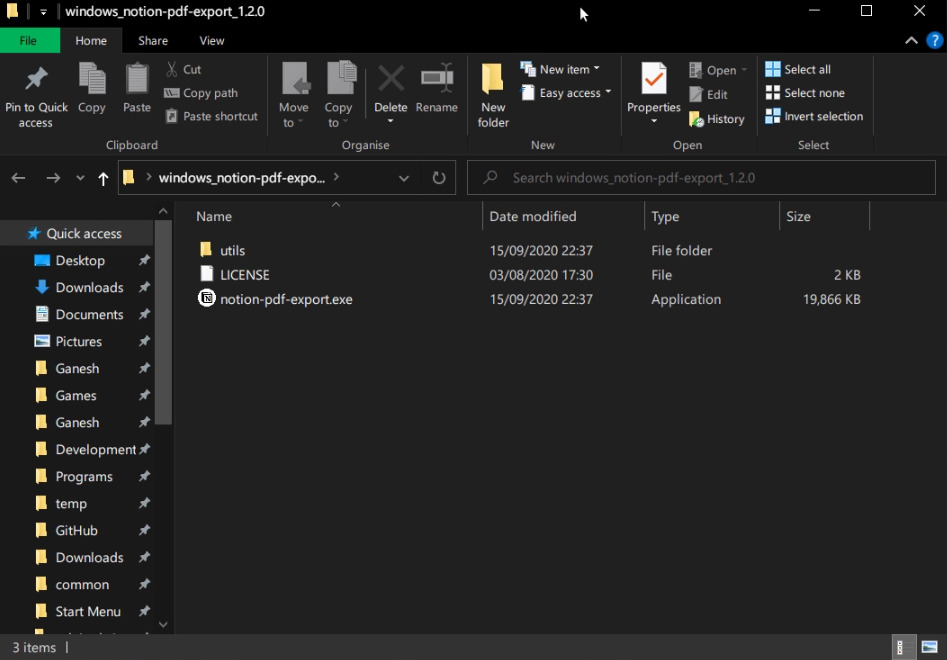The height and width of the screenshot is (660, 947).
Task: Sort by the Type column
Action: tap(665, 216)
